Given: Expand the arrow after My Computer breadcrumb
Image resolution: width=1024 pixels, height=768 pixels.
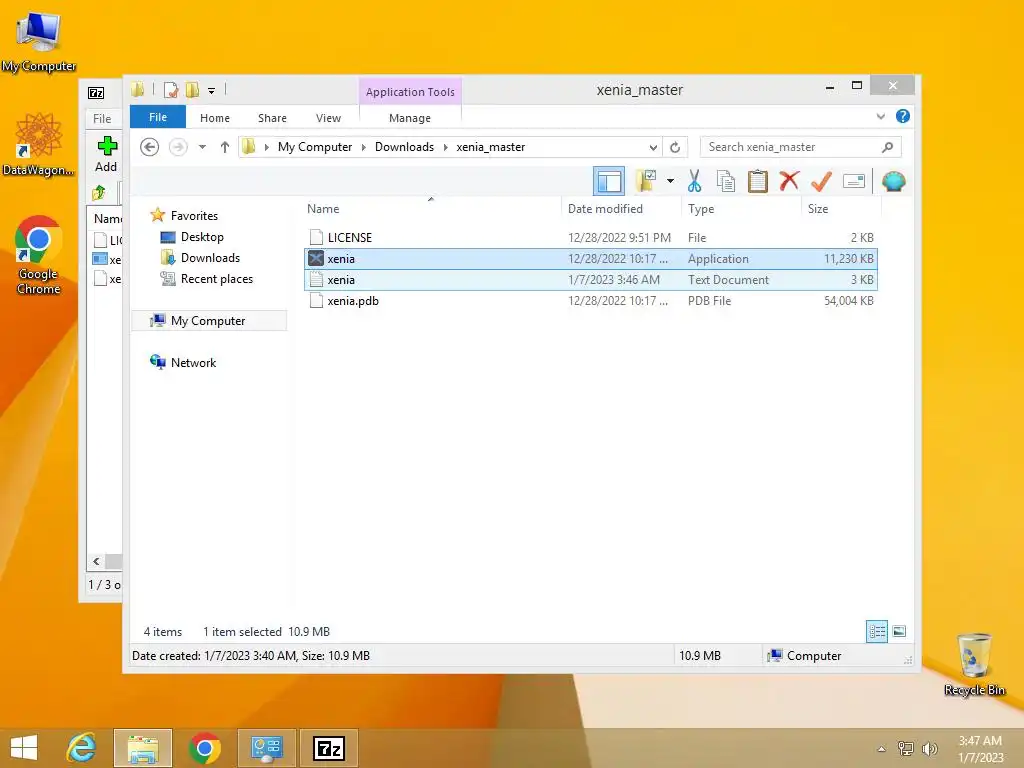Looking at the screenshot, I should coord(364,148).
